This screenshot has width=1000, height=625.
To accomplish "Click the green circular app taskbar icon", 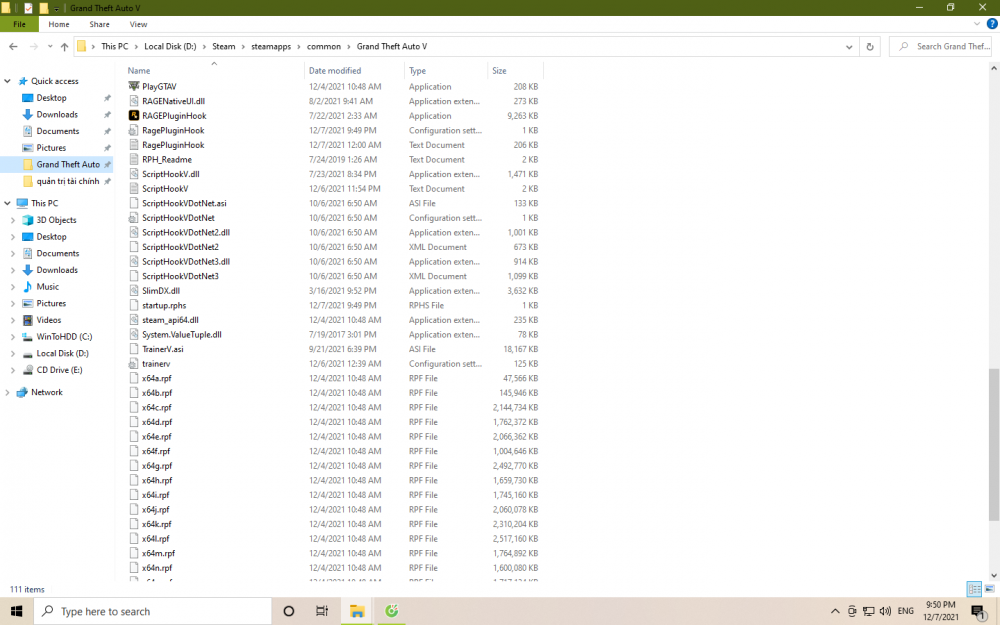I will pos(392,611).
